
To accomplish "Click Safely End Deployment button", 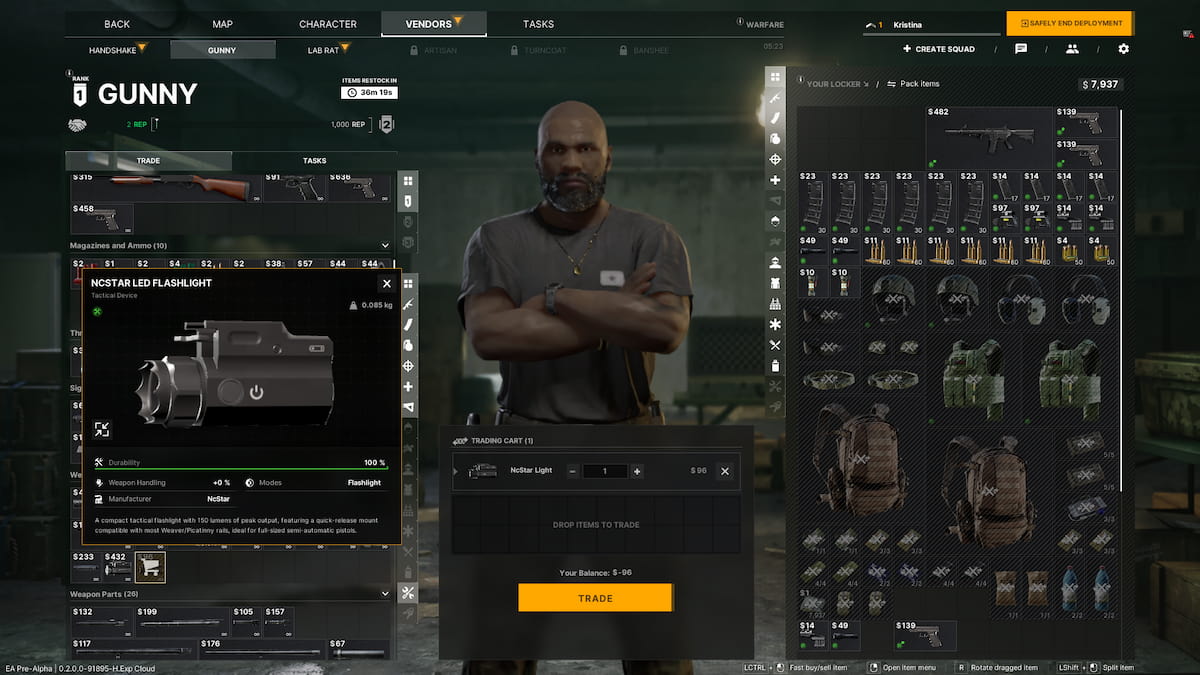I will pyautogui.click(x=1069, y=23).
